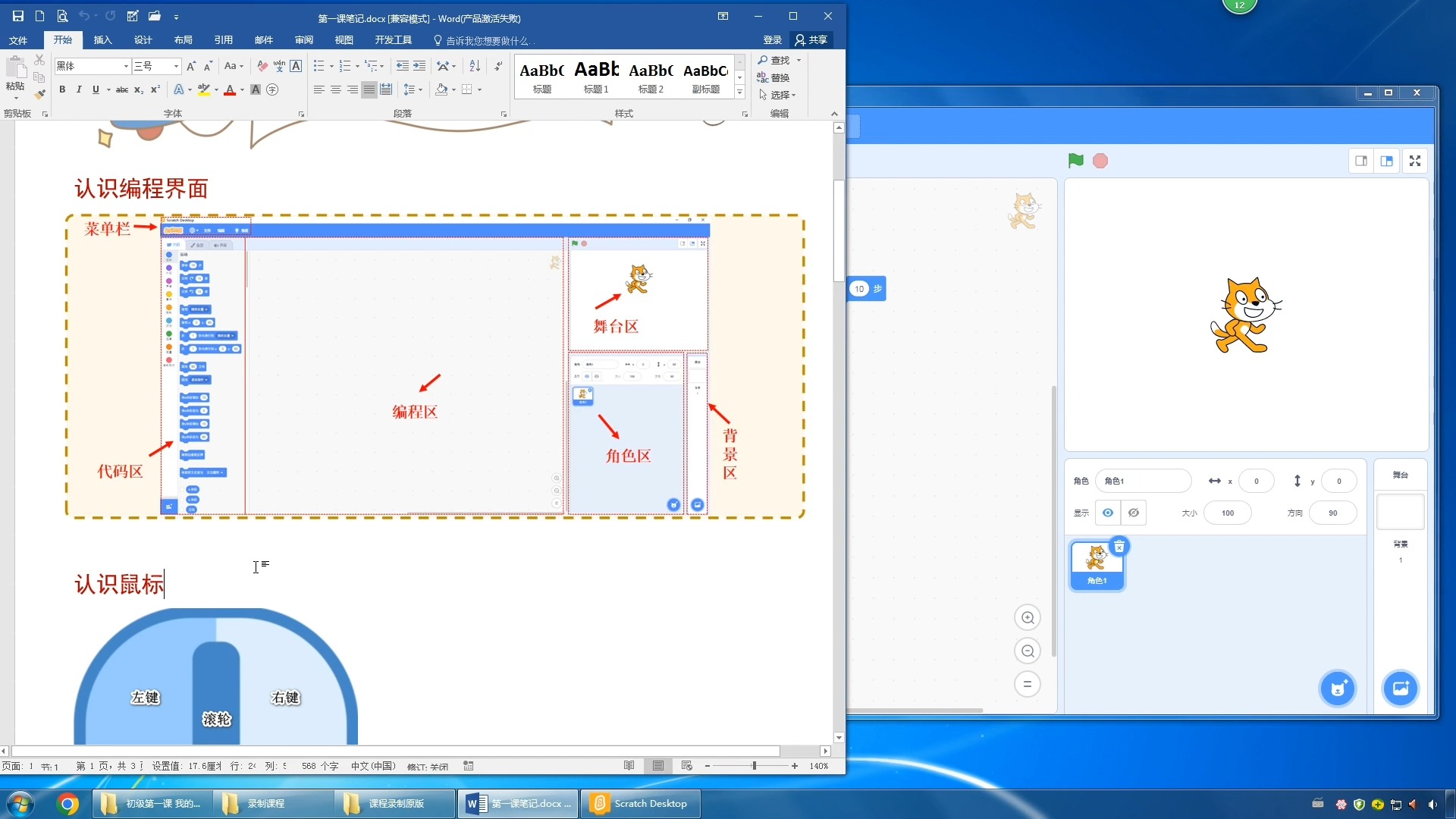Click the Scratch stage fullscreen icon

click(x=1415, y=161)
